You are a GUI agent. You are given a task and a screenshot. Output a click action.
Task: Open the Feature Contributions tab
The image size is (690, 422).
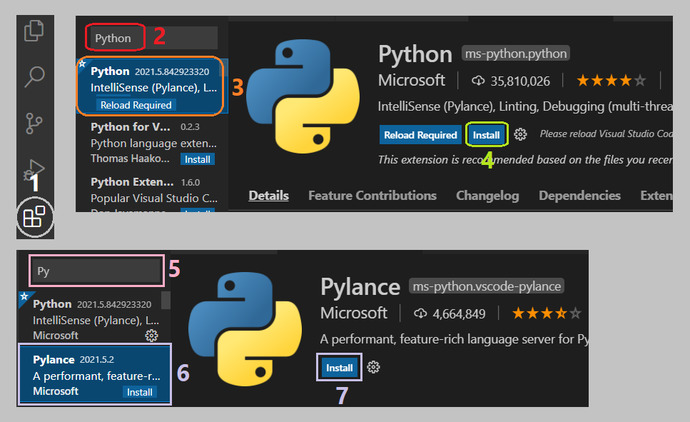pos(372,195)
